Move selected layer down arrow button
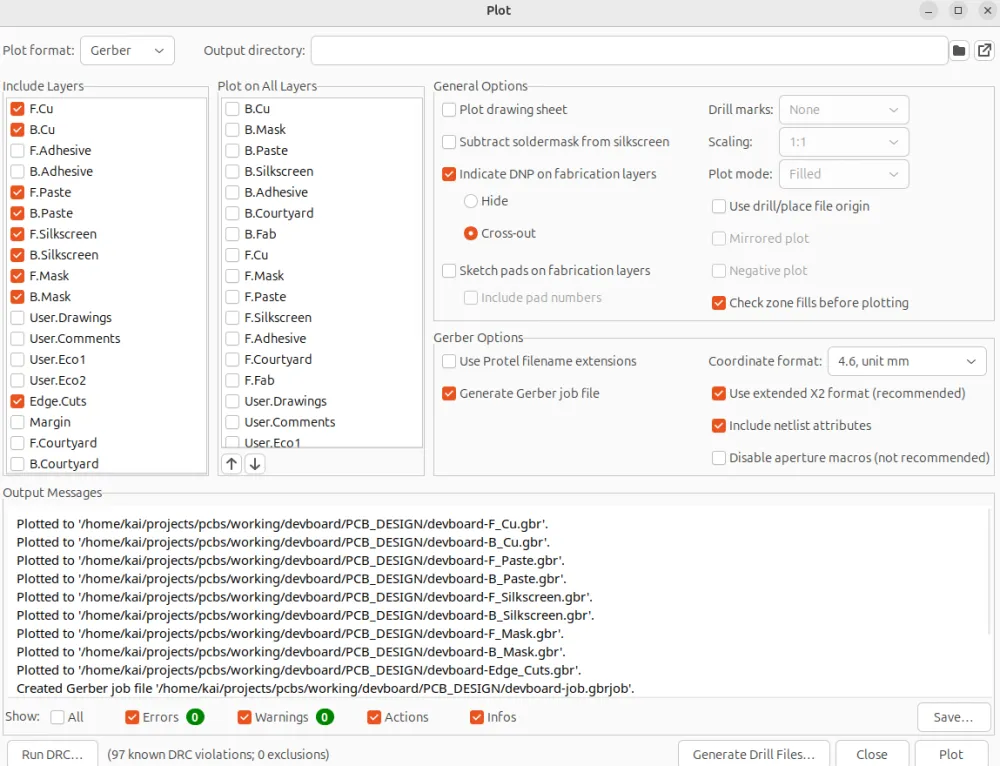The width and height of the screenshot is (1000, 766). click(x=254, y=464)
